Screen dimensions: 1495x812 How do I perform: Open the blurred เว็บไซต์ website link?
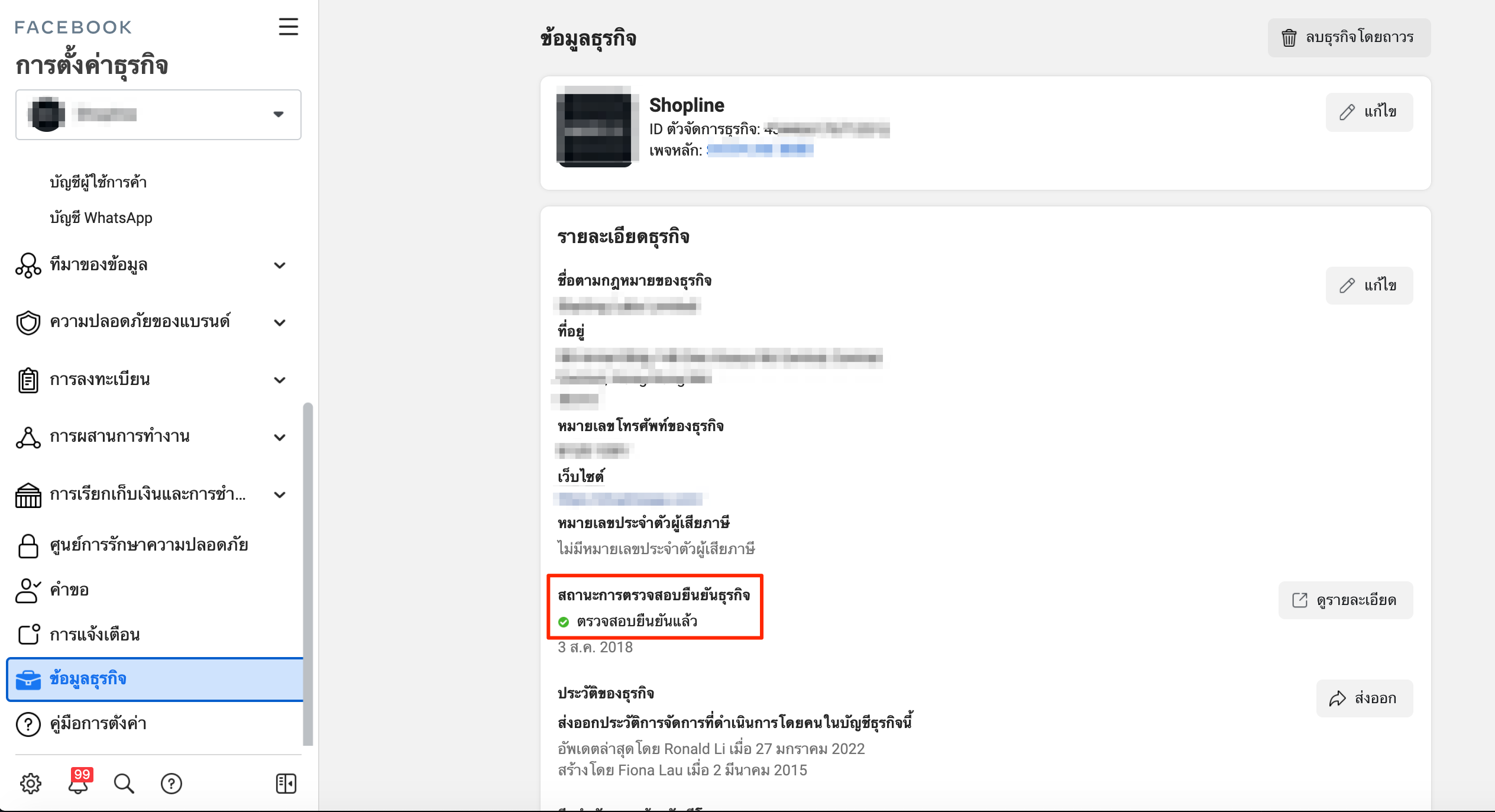tap(630, 500)
